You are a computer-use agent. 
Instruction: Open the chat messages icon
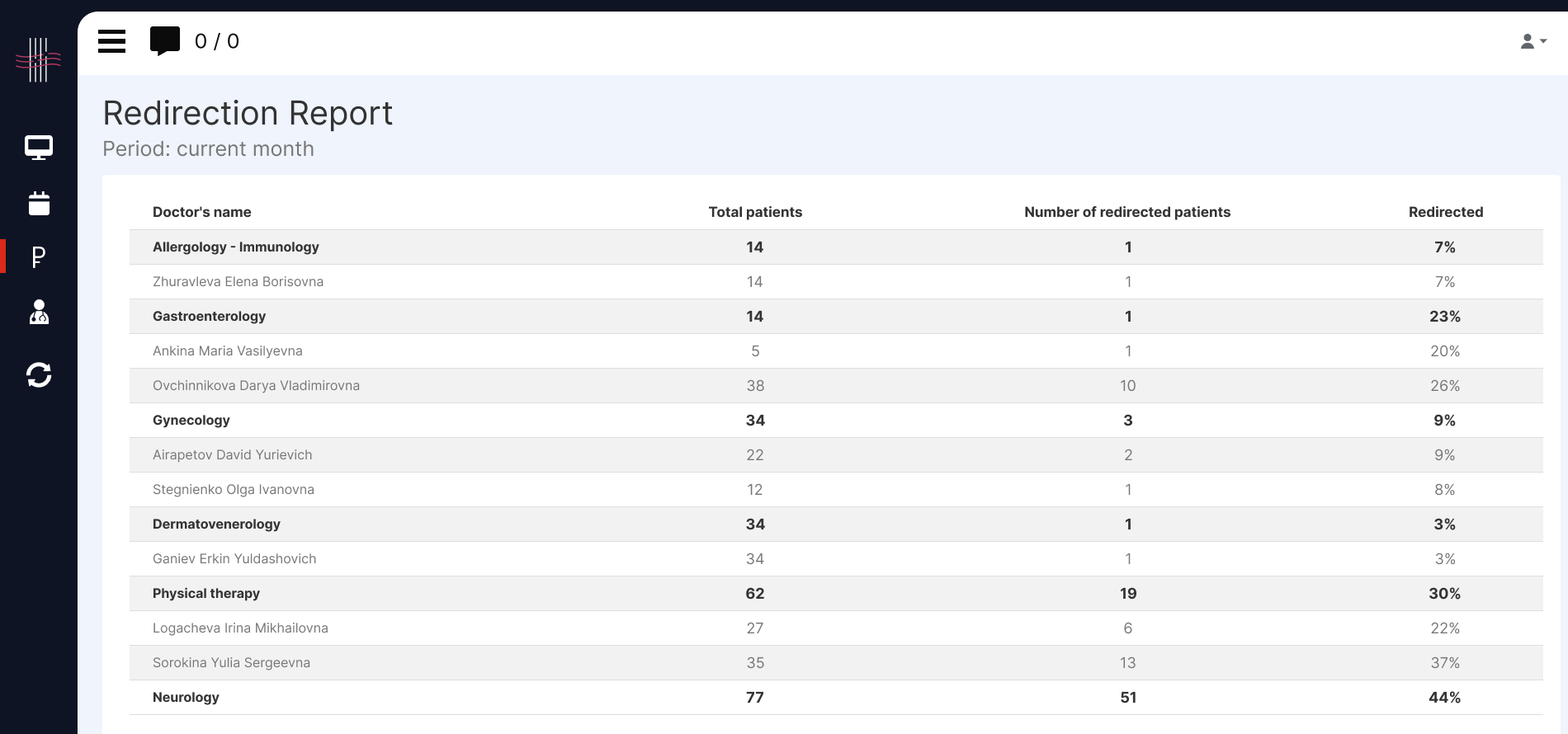pos(164,40)
